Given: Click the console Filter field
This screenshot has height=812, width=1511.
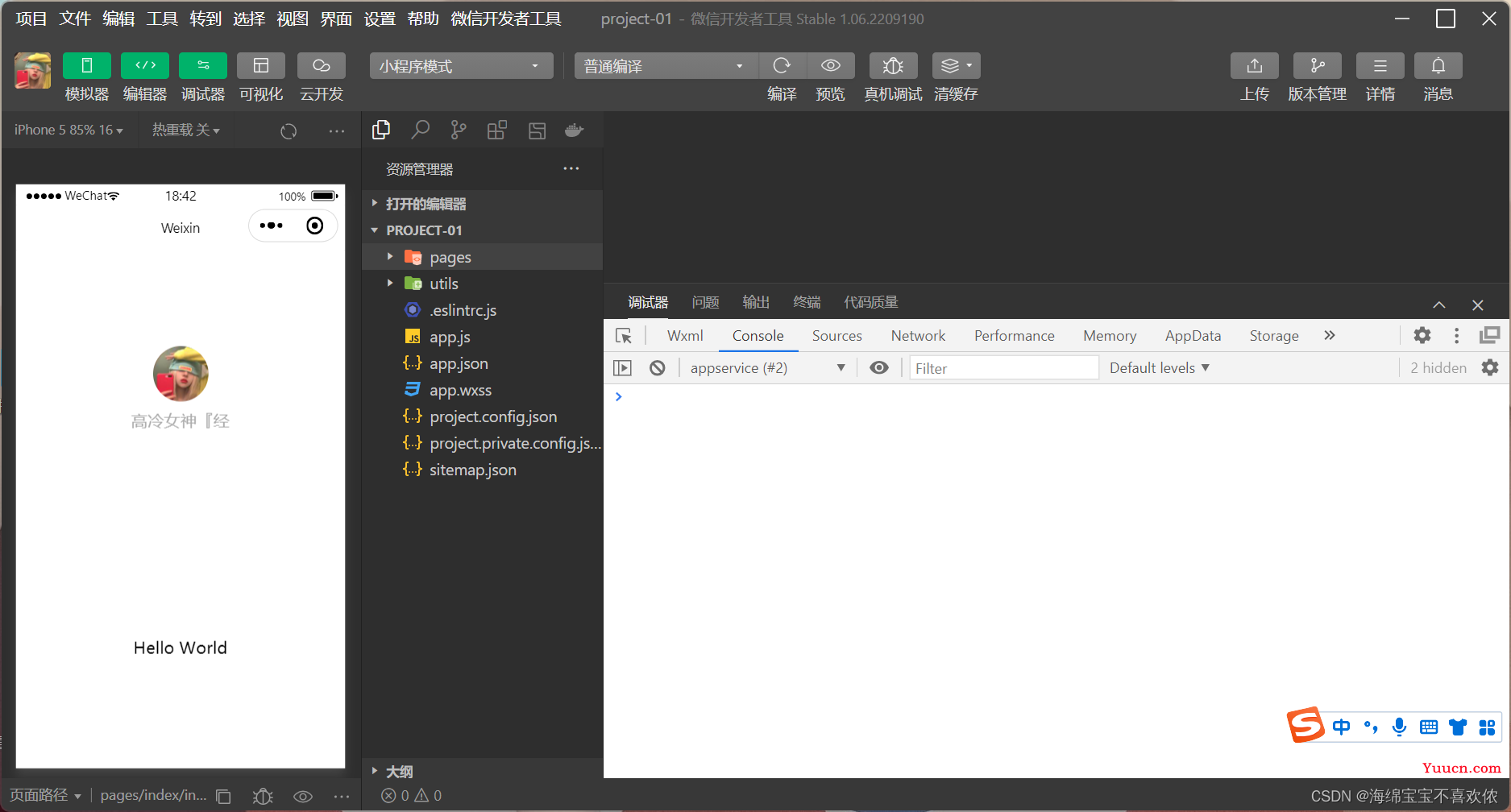Looking at the screenshot, I should click(1004, 368).
